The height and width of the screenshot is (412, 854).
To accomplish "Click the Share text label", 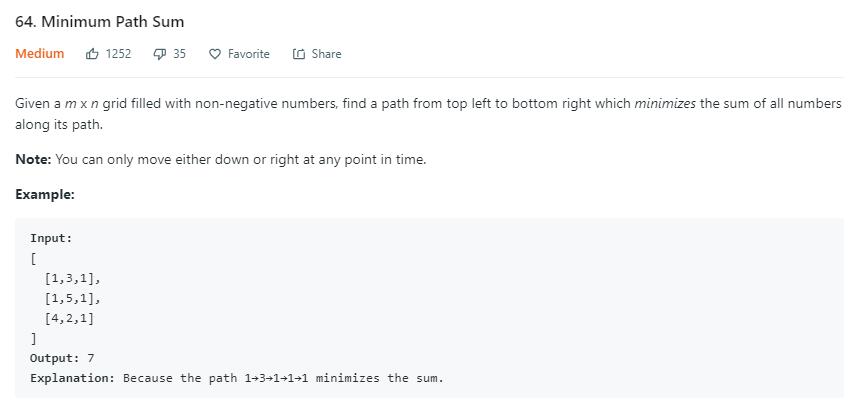I will pos(326,54).
